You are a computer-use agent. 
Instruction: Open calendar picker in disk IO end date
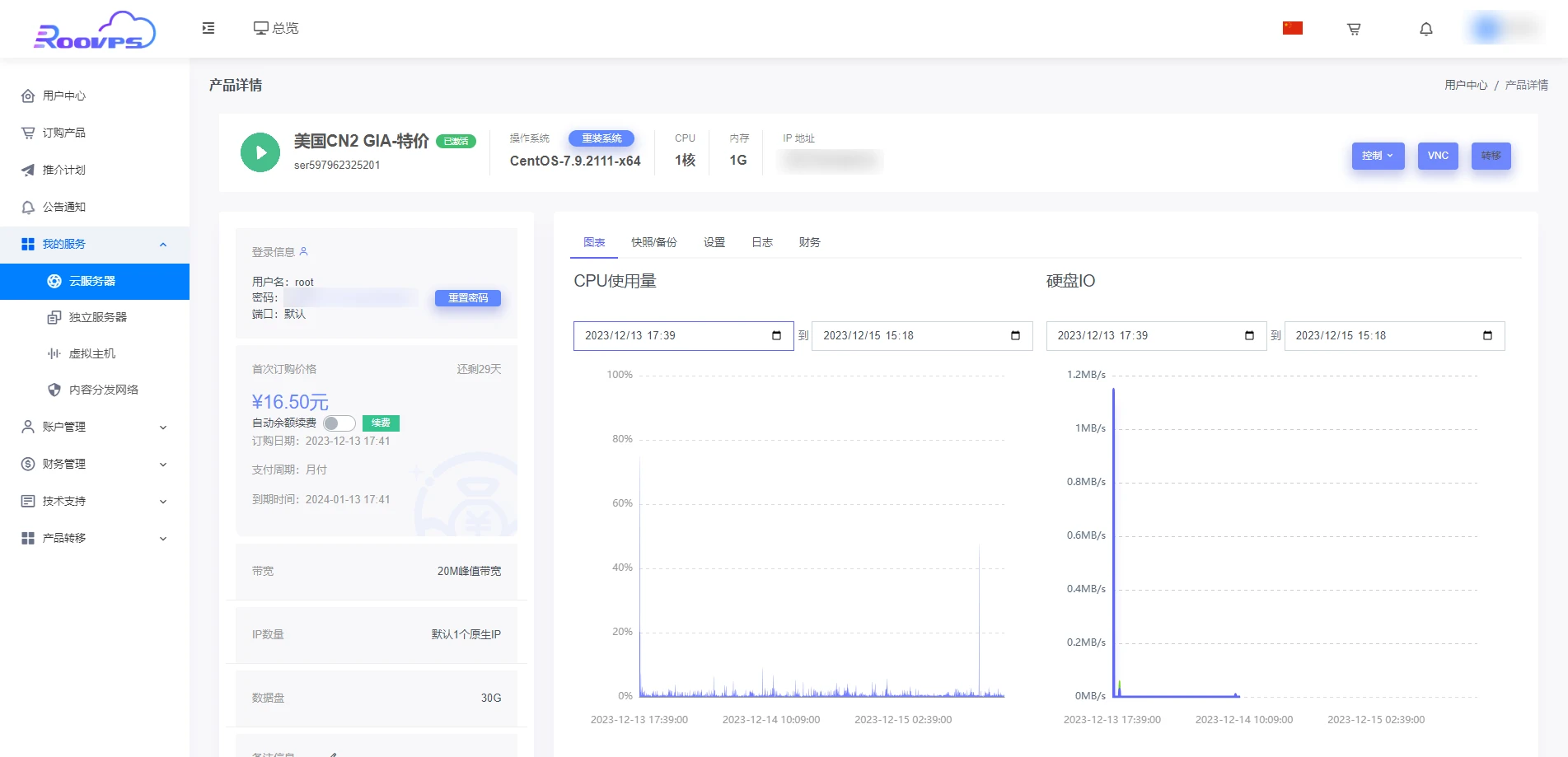pos(1487,335)
